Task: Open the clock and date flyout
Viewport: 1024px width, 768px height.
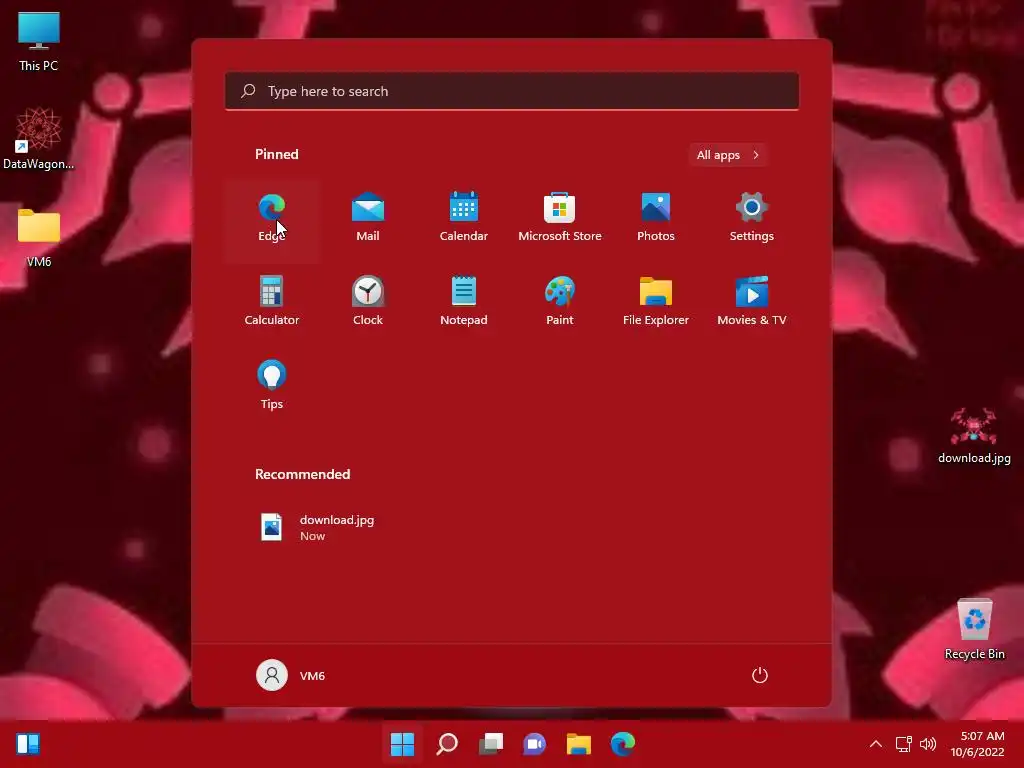Action: (978, 744)
